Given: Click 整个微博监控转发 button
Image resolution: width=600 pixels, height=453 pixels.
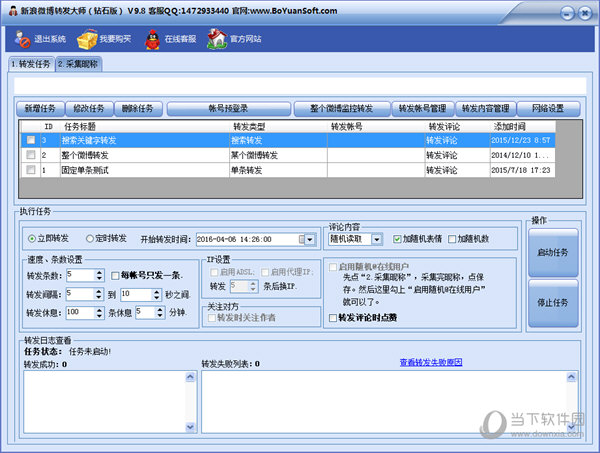Looking at the screenshot, I should (x=342, y=109).
